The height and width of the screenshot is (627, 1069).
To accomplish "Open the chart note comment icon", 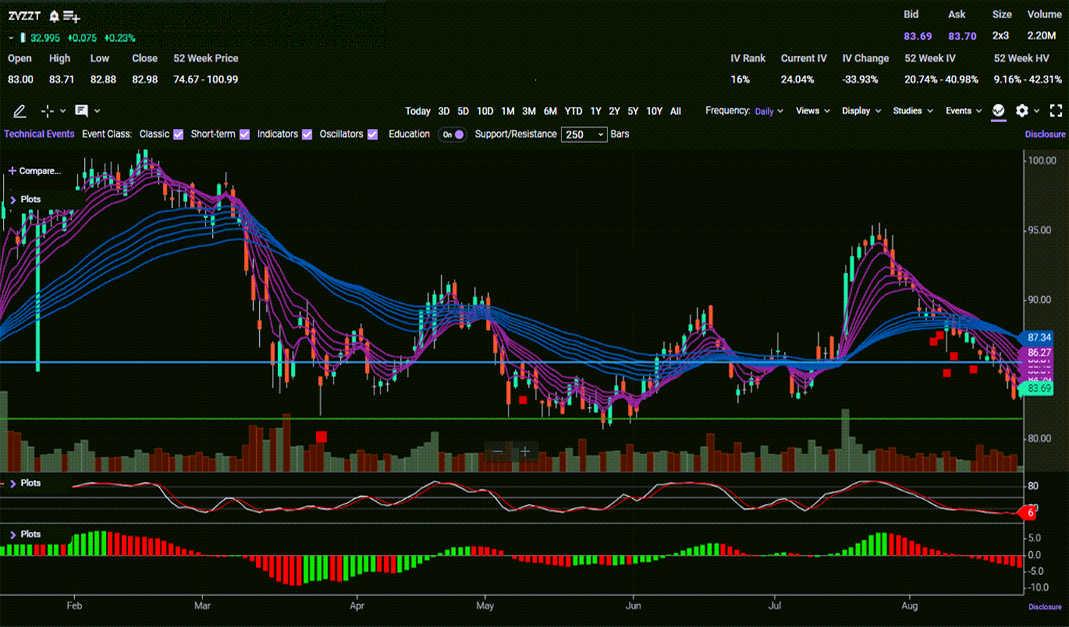I will [x=81, y=111].
